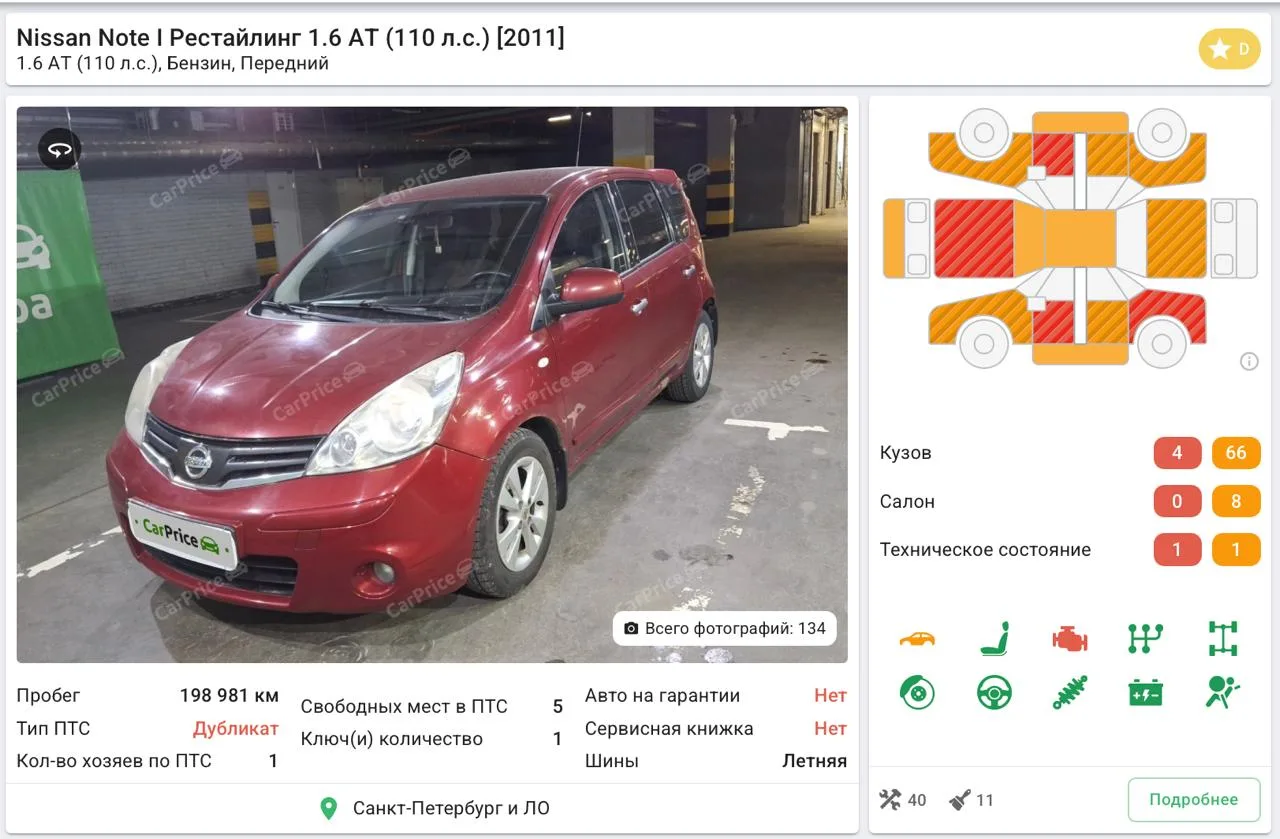This screenshot has height=839, width=1280.
Task: Click the Кузов label
Action: 905,453
